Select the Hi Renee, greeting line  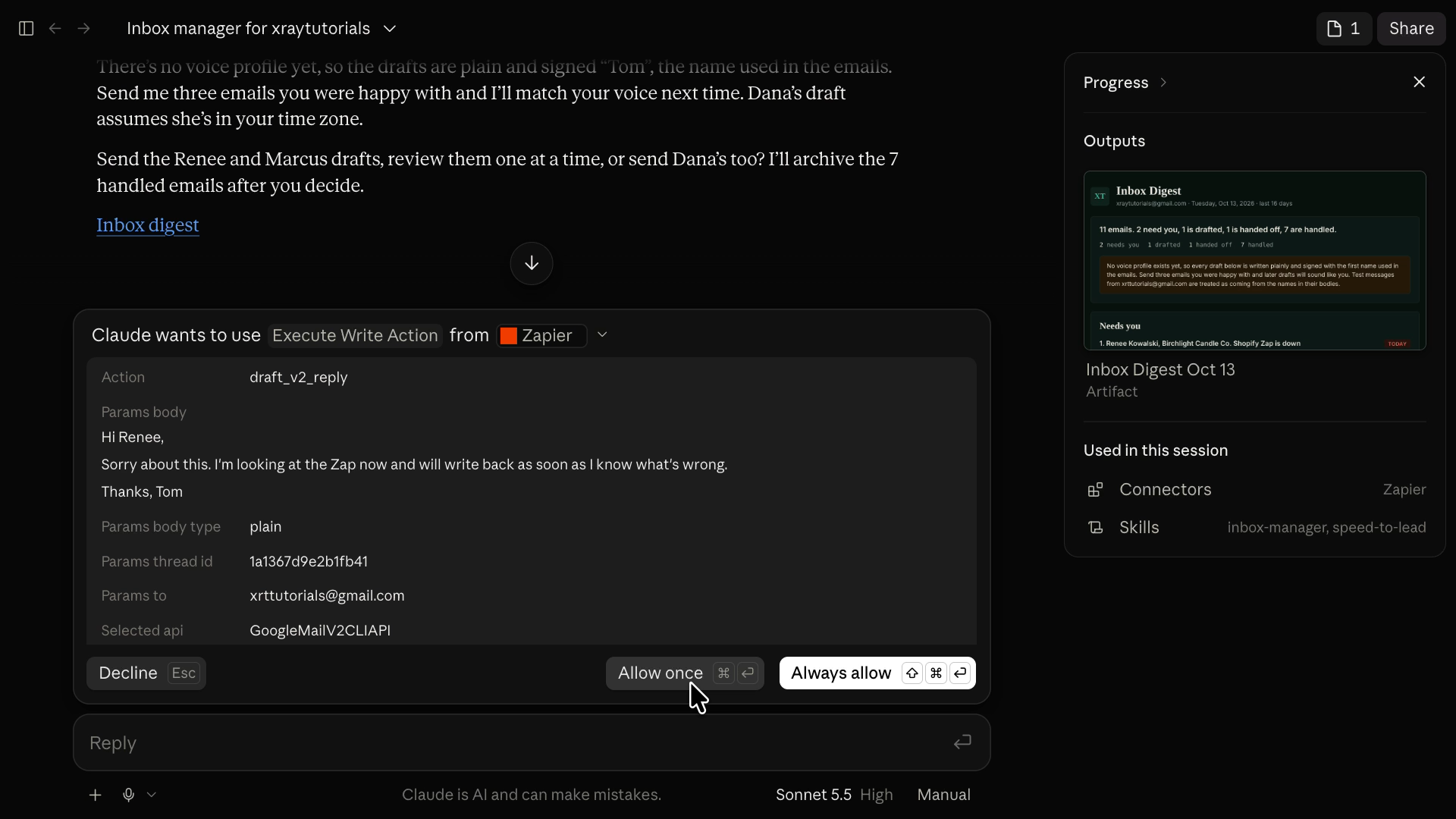133,438
